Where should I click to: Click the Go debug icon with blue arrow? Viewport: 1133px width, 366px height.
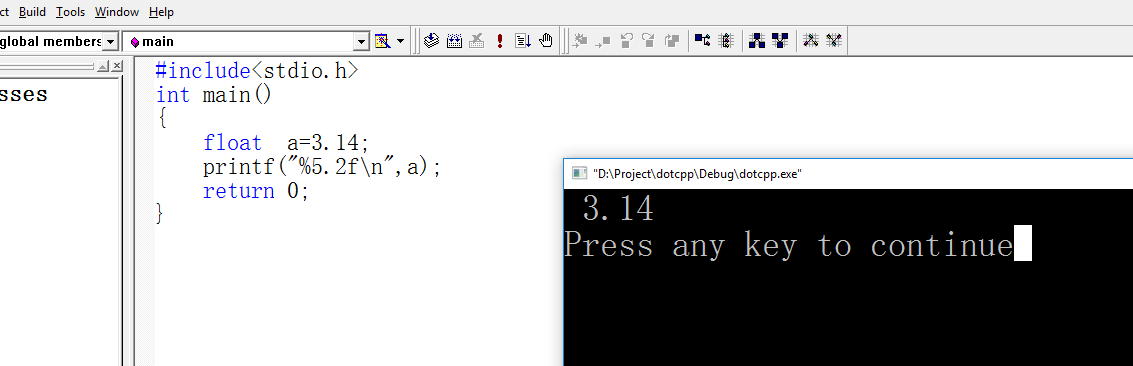[523, 40]
